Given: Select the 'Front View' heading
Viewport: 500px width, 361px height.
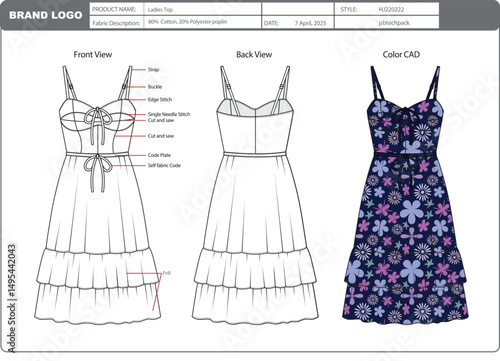Looking at the screenshot, I should pos(93,54).
